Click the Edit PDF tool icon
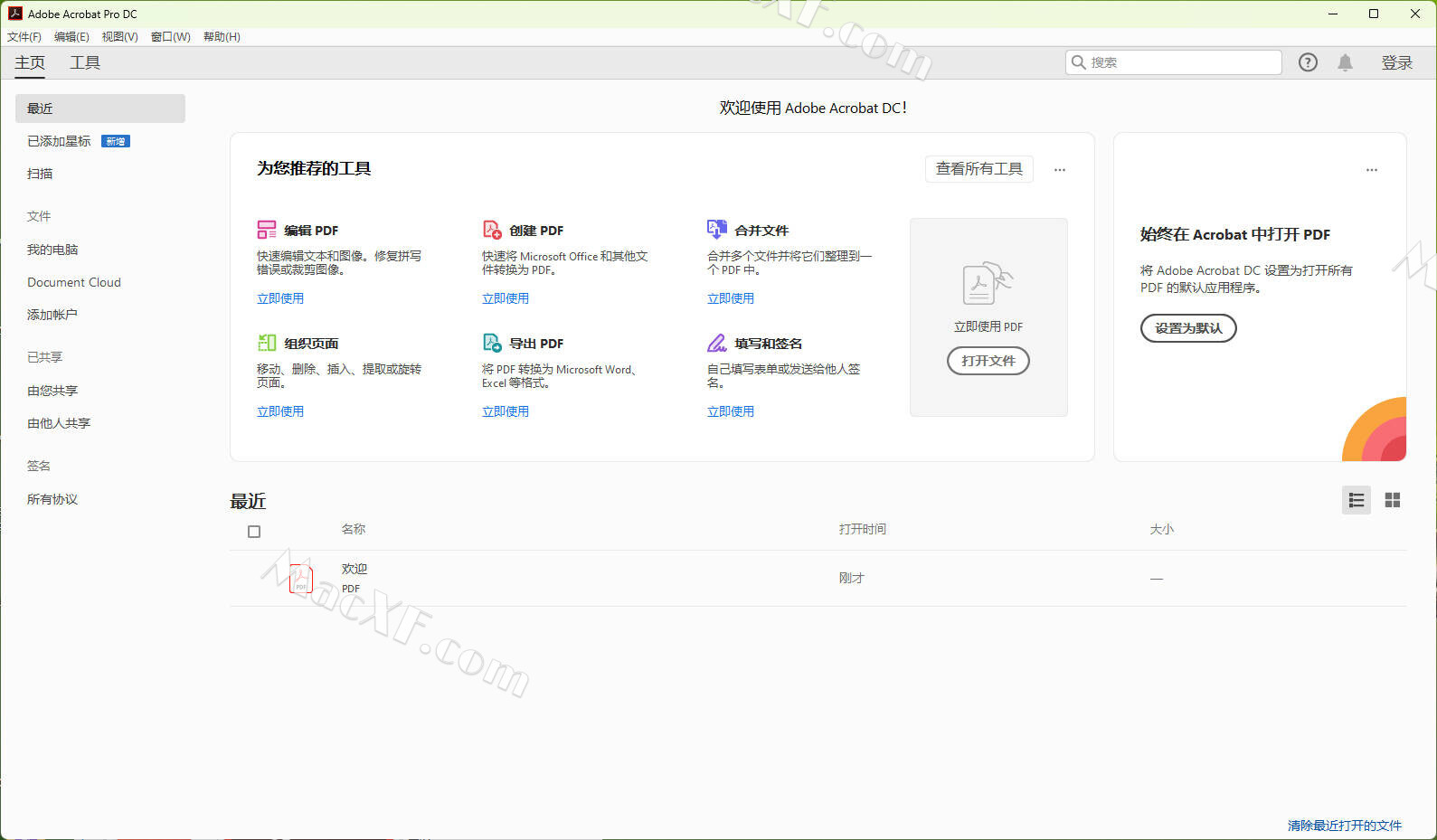The height and width of the screenshot is (840, 1437). [267, 230]
